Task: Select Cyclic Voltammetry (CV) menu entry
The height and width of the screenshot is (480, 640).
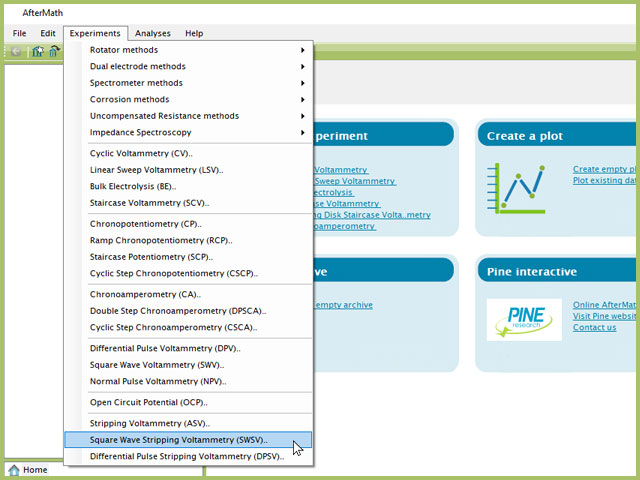Action: 189,153
